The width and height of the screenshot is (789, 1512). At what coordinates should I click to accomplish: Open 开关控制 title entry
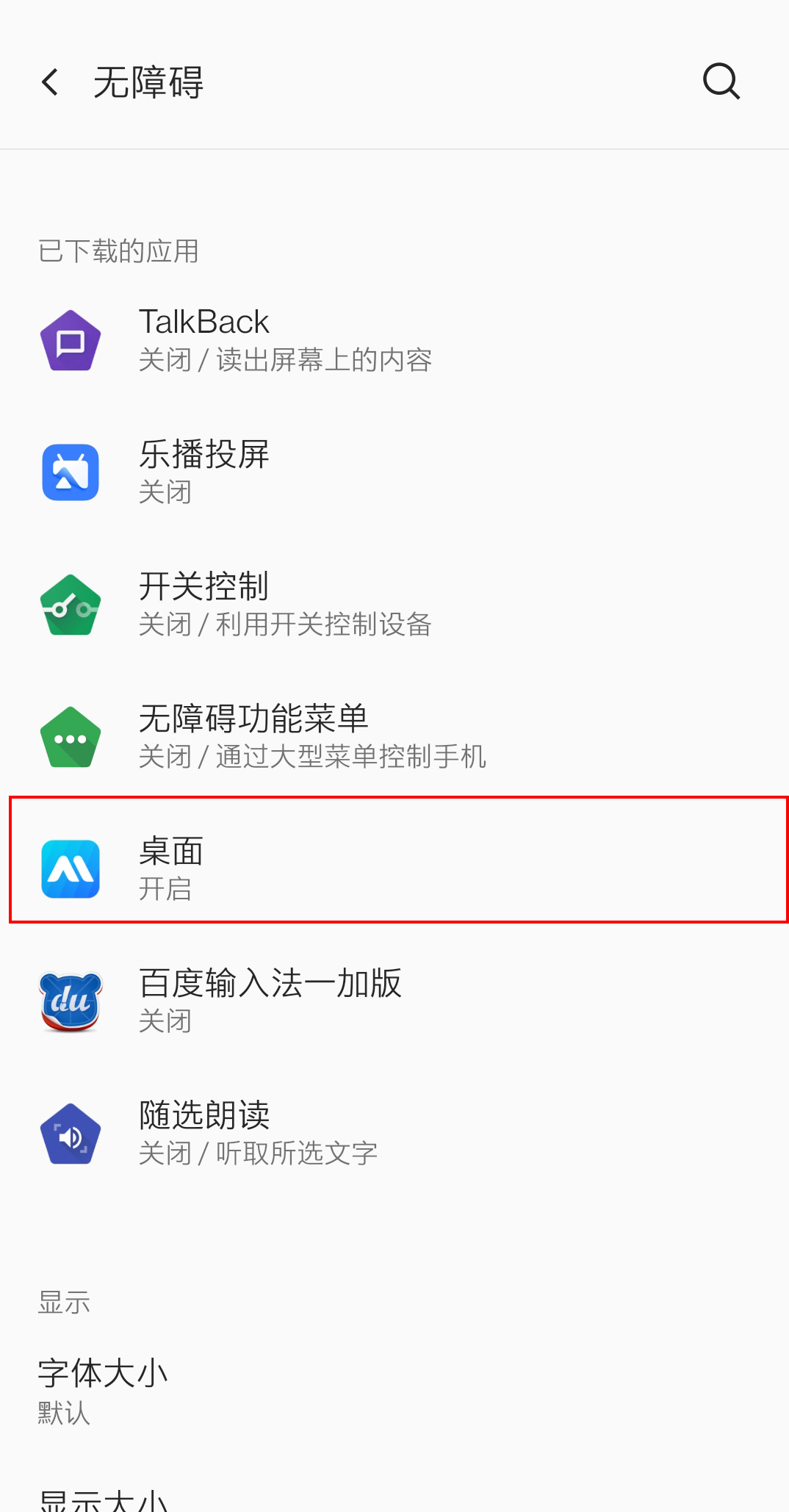coord(203,586)
